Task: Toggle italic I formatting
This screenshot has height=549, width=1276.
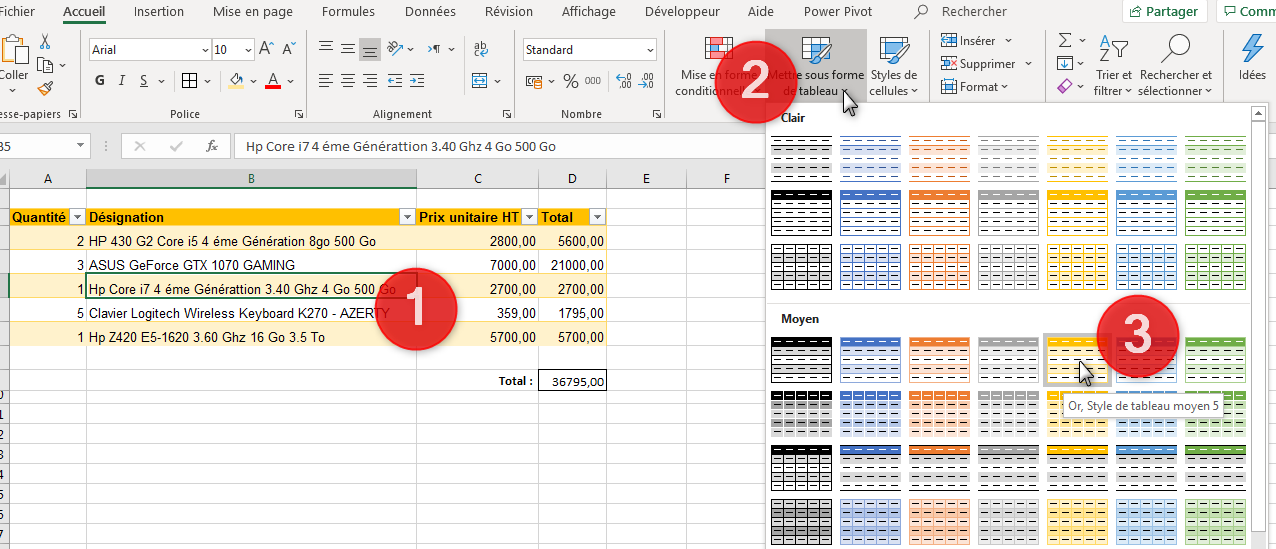Action: click(123, 81)
